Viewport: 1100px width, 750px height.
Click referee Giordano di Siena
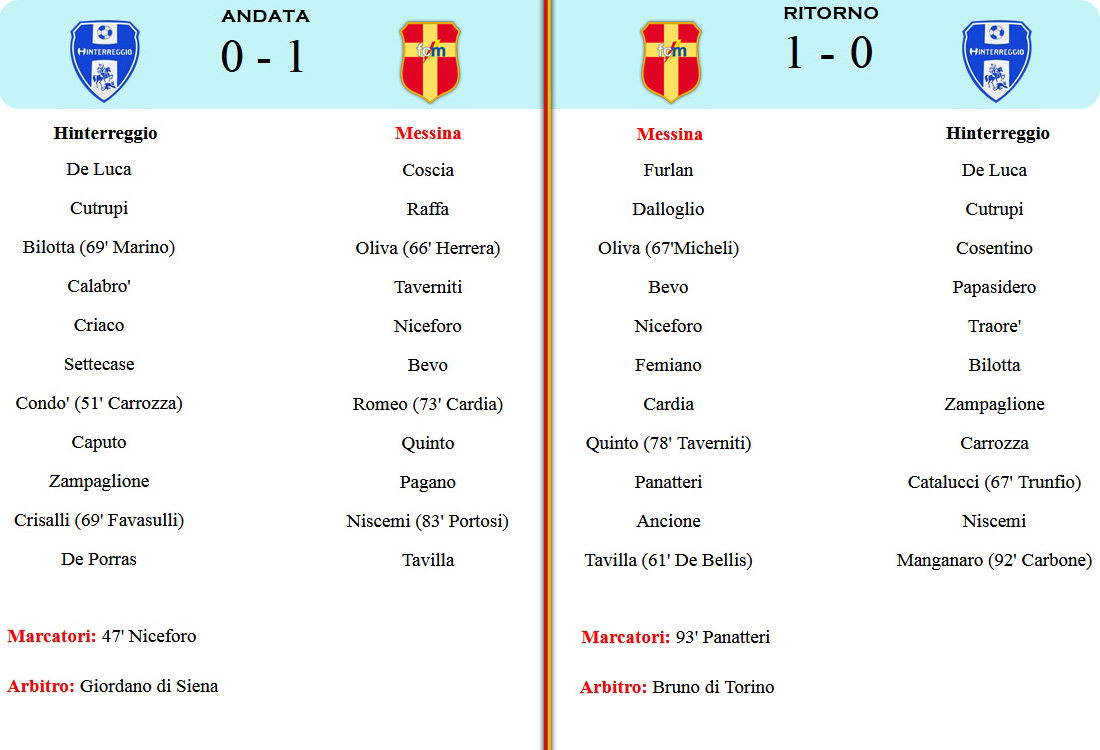click(149, 686)
